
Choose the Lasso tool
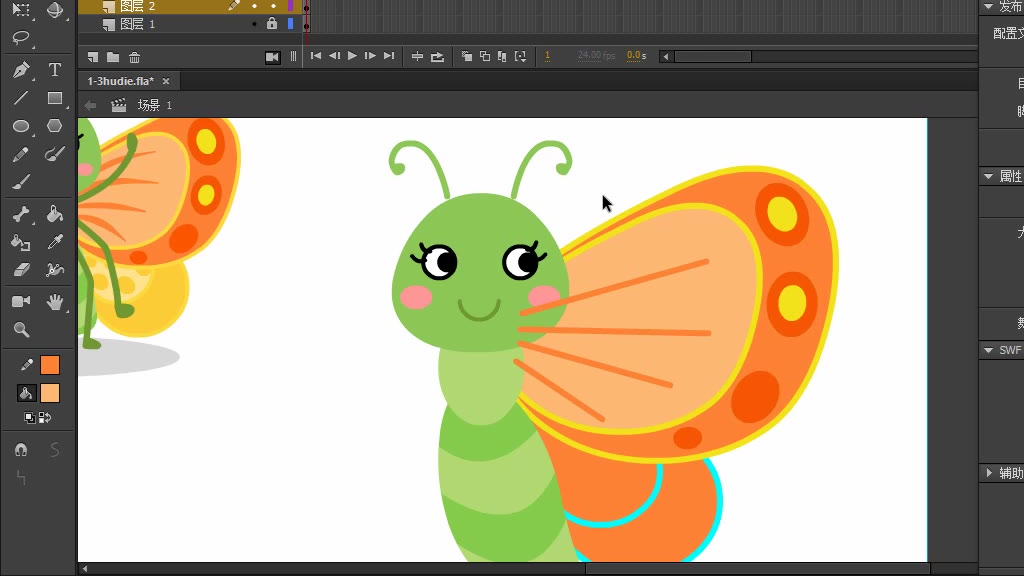21,39
